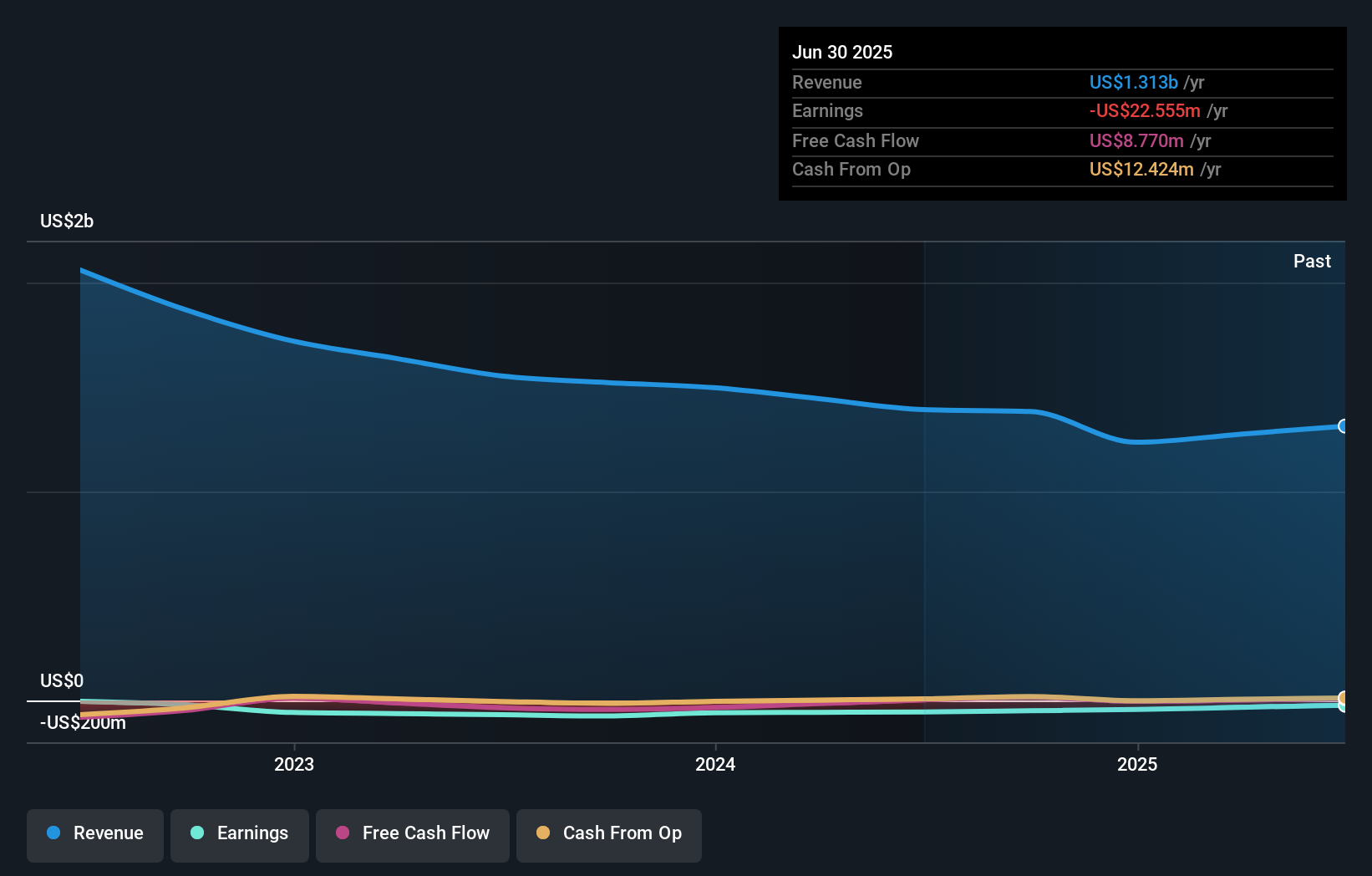The width and height of the screenshot is (1372, 876).
Task: Click the Cash From Op legend button
Action: coord(608,834)
